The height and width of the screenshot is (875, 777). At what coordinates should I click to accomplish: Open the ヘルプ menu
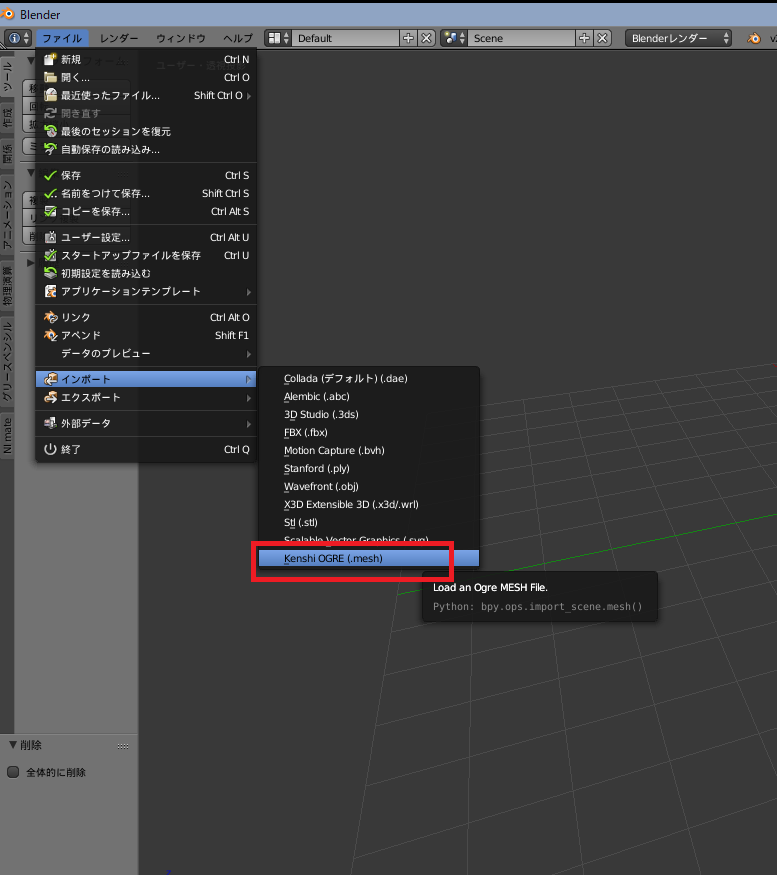click(x=238, y=38)
